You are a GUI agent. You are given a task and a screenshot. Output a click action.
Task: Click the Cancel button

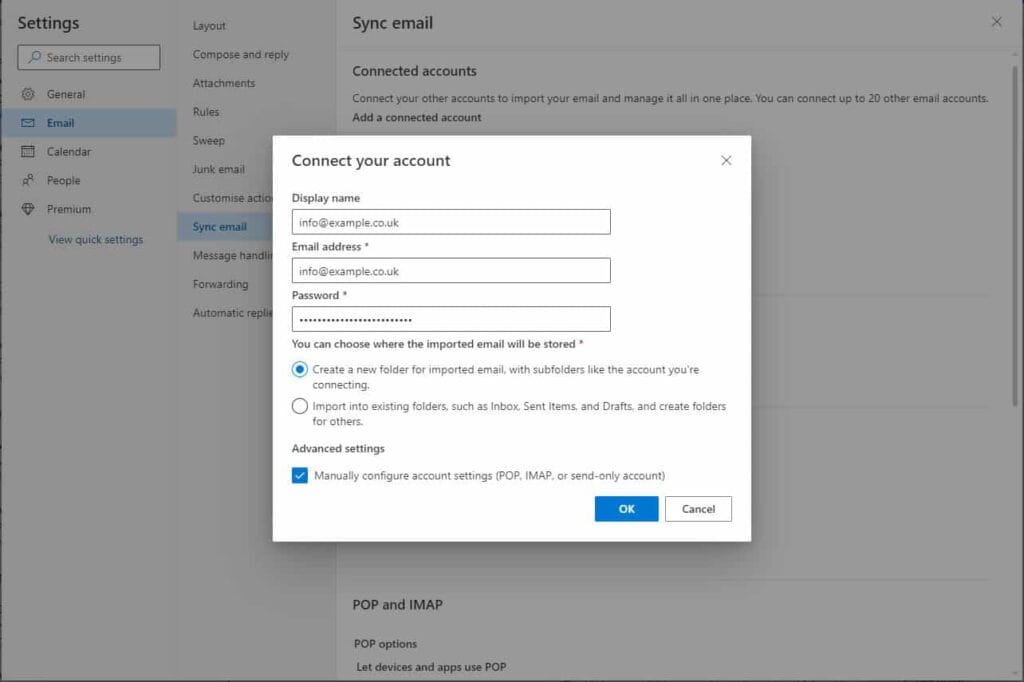click(698, 509)
